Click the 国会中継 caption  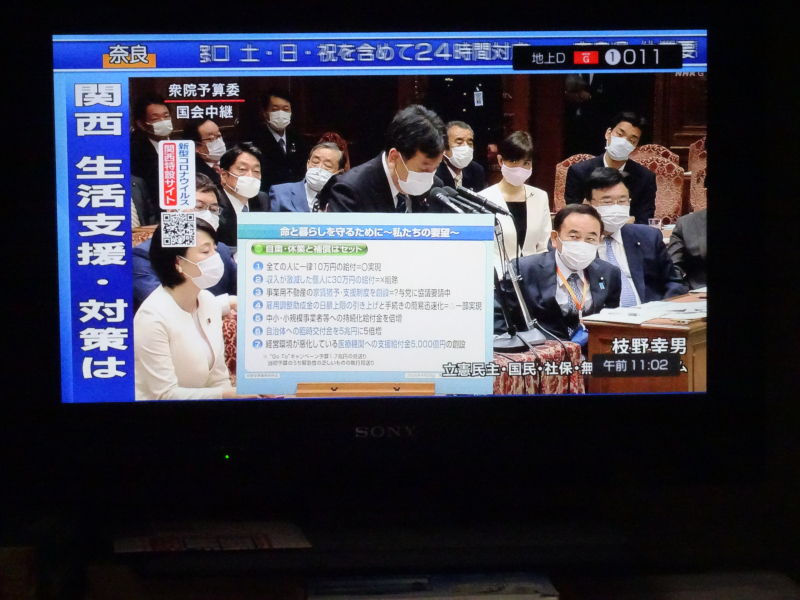tap(205, 111)
